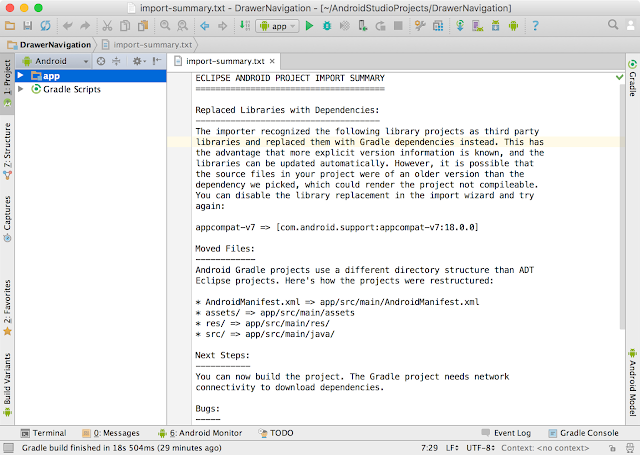Expand the Gradle Scripts tree node
The height and width of the screenshot is (455, 640).
[x=20, y=89]
